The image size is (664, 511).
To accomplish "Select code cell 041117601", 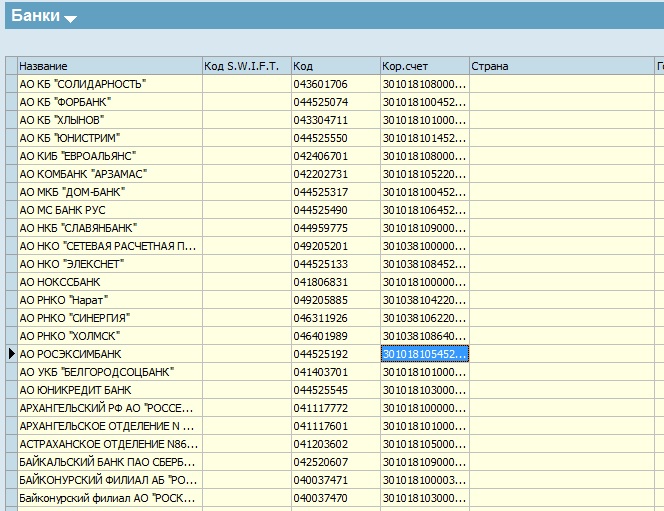I will click(x=336, y=426).
